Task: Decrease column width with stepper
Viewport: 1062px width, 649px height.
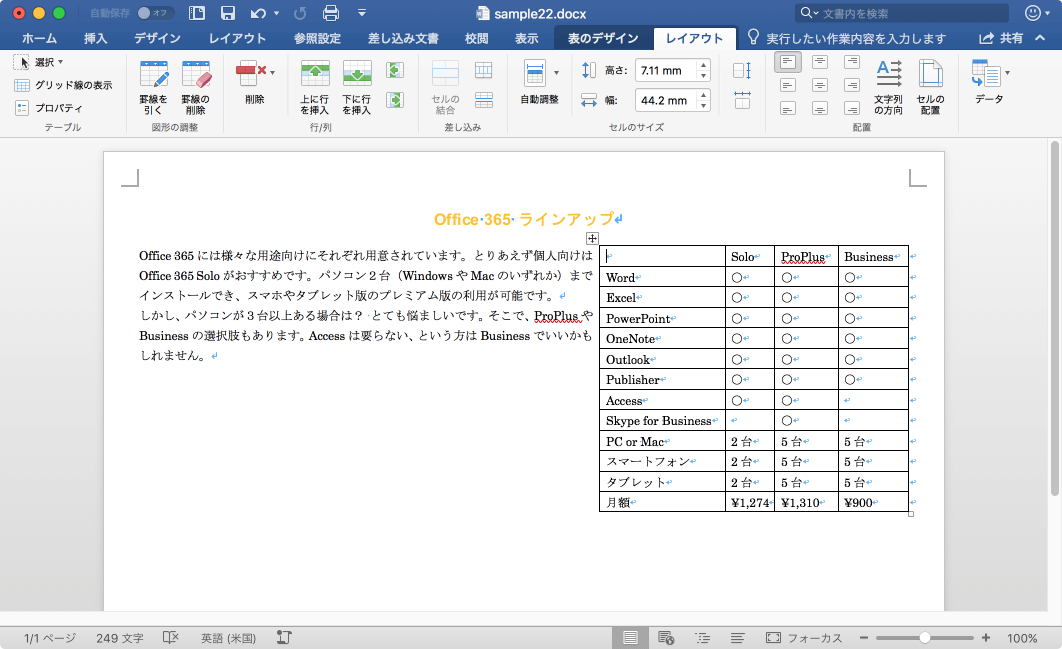Action: coord(704,106)
